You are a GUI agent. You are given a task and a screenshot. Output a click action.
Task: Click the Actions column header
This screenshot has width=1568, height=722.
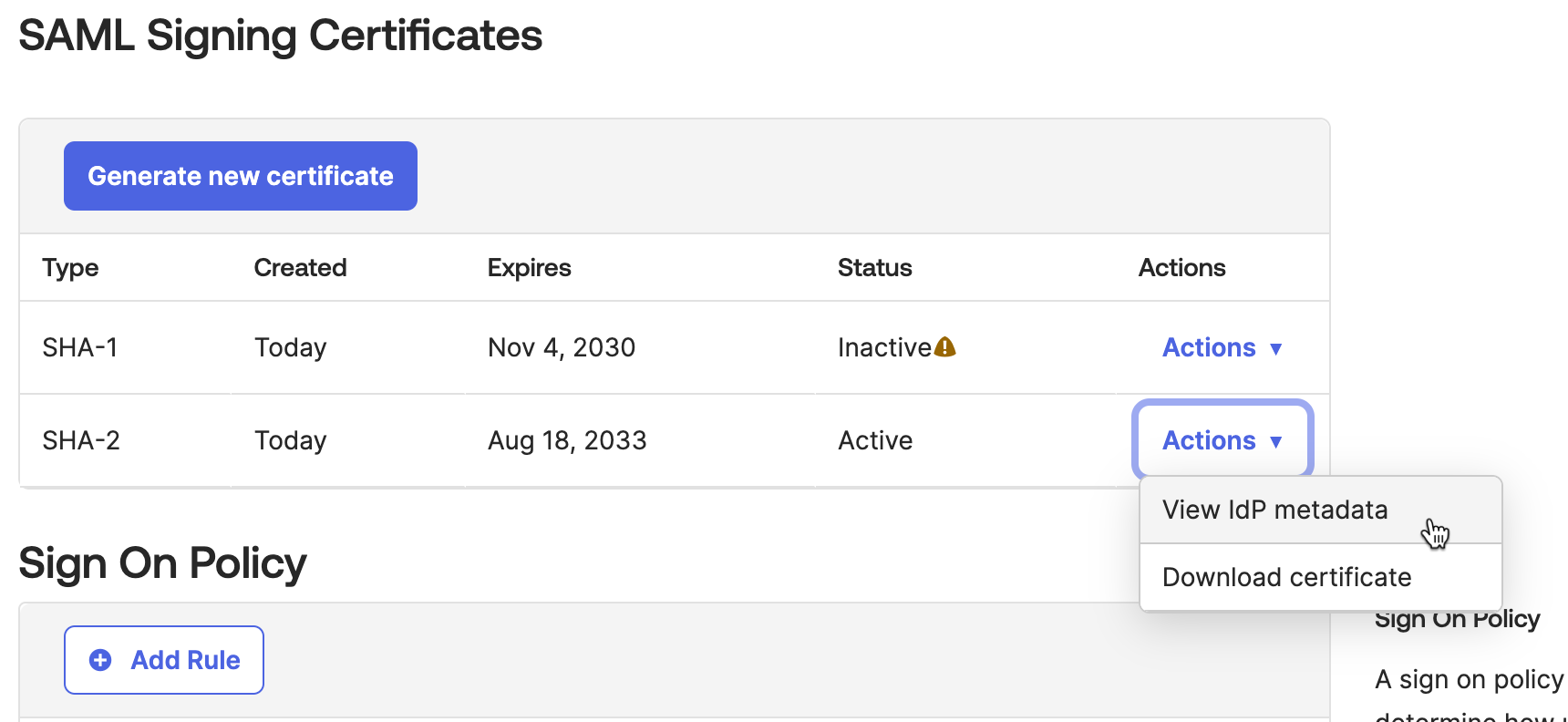coord(1181,268)
